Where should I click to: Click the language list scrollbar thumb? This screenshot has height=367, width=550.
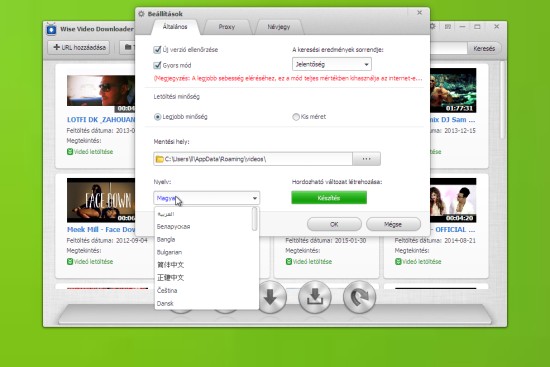tap(255, 219)
